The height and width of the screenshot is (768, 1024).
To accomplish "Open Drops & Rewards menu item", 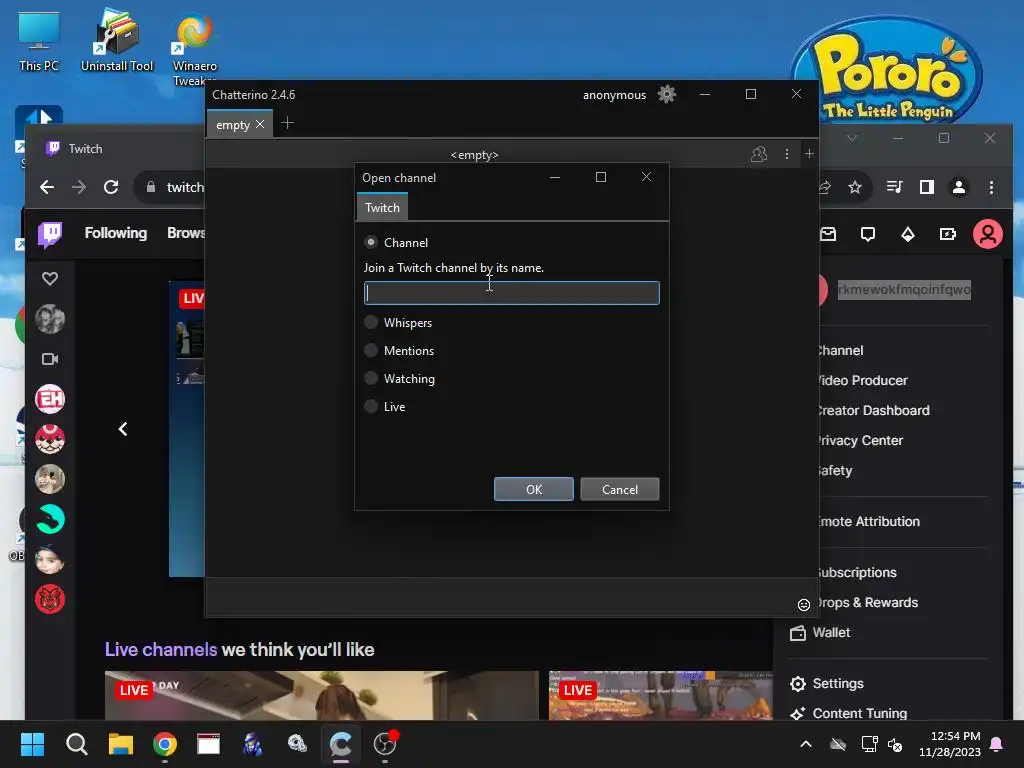I will pyautogui.click(x=867, y=603).
